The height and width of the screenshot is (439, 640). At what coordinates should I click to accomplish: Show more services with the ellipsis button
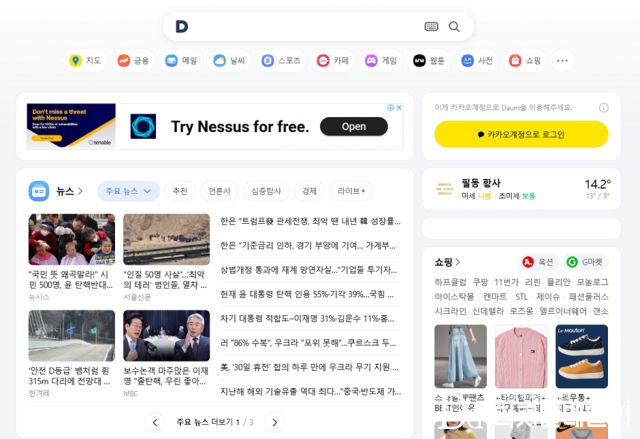pyautogui.click(x=563, y=61)
